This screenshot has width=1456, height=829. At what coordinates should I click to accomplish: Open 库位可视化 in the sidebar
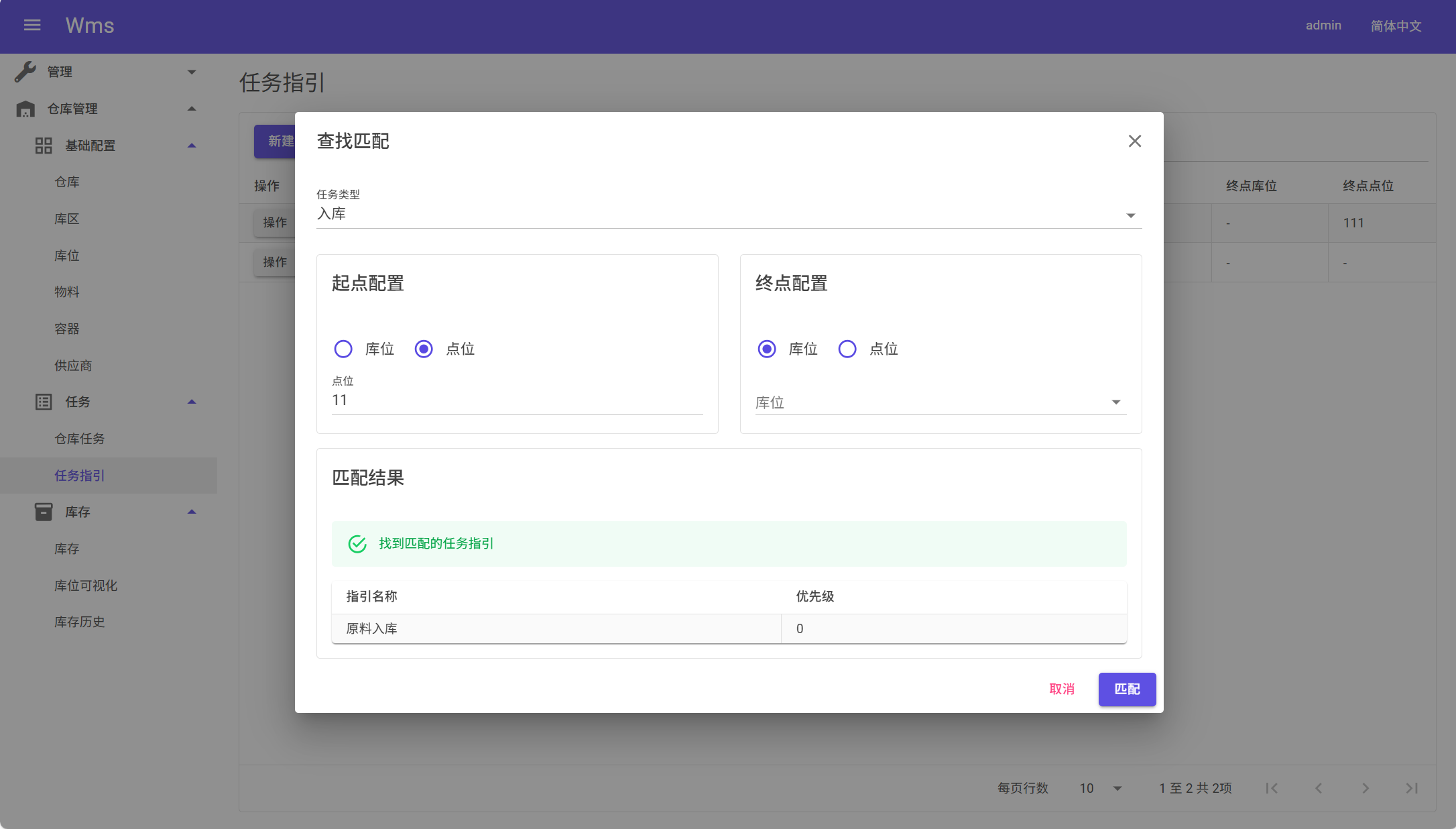[109, 586]
